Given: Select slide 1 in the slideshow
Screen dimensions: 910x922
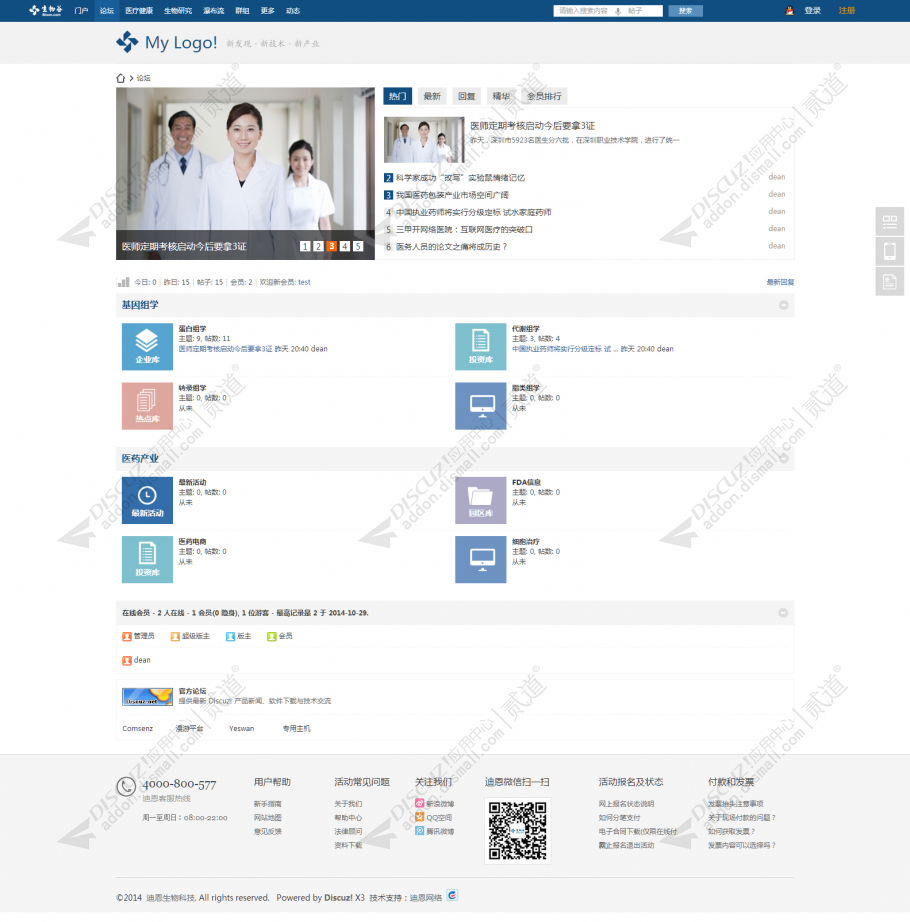Looking at the screenshot, I should pos(305,246).
